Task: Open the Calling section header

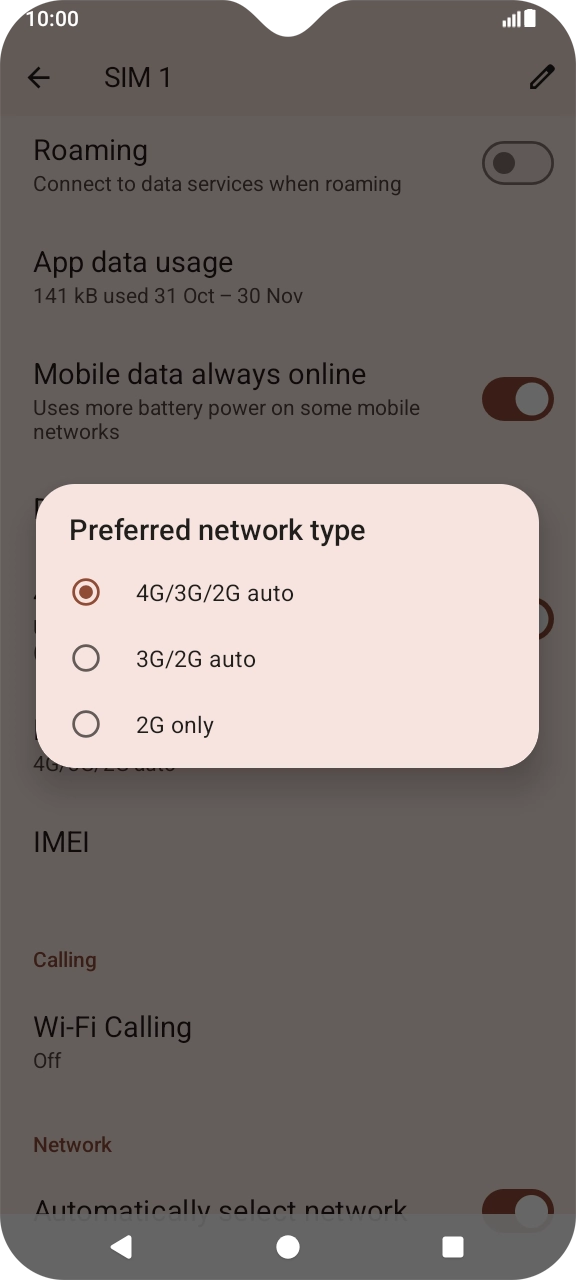Action: (x=64, y=959)
